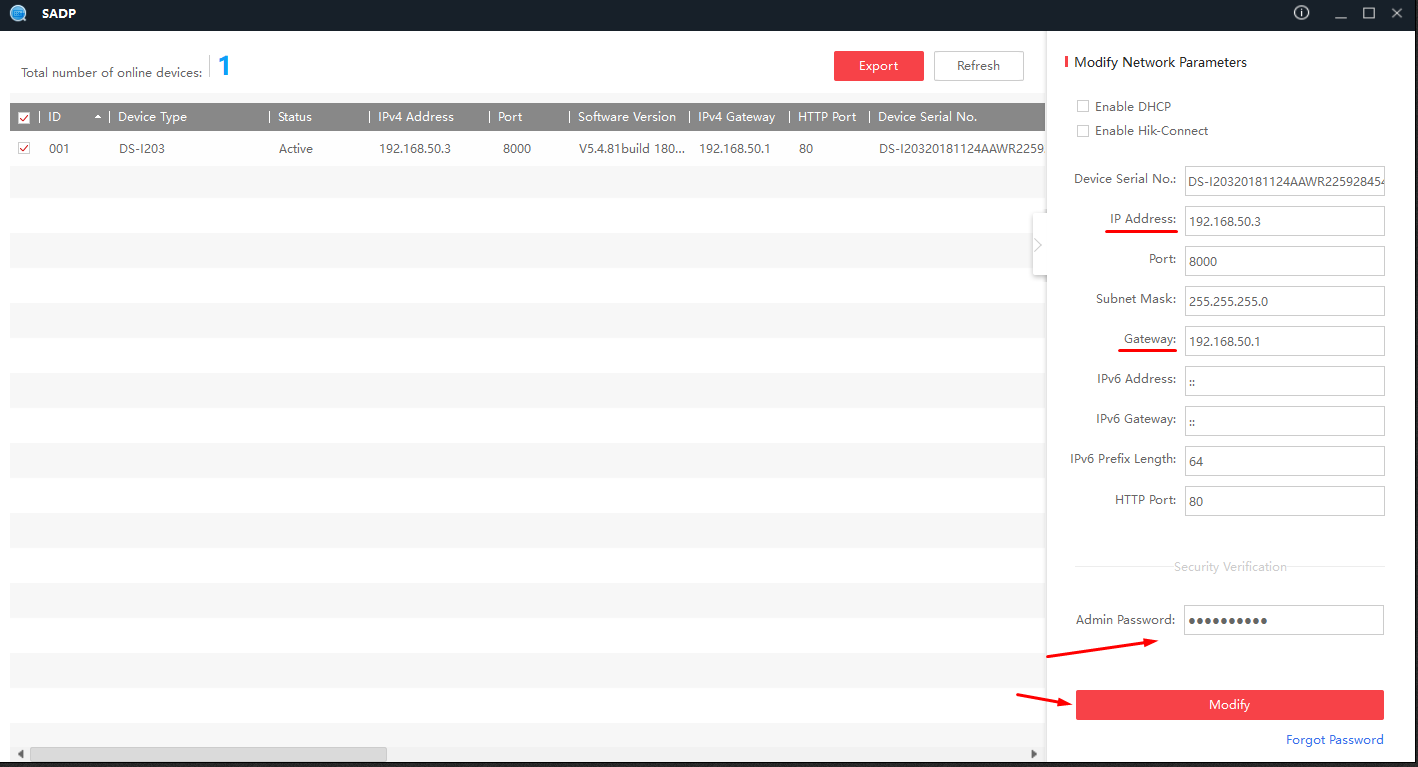Click the SADP application logo icon
This screenshot has height=767, width=1418.
tap(18, 13)
